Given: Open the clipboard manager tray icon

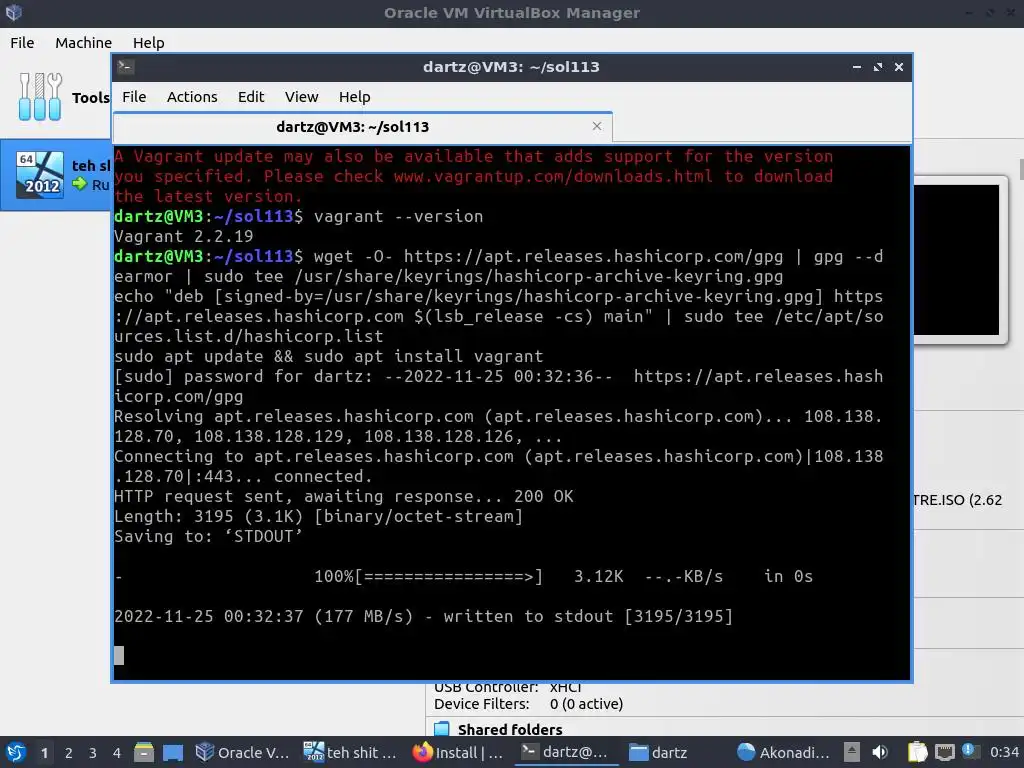Looking at the screenshot, I should coord(918,752).
